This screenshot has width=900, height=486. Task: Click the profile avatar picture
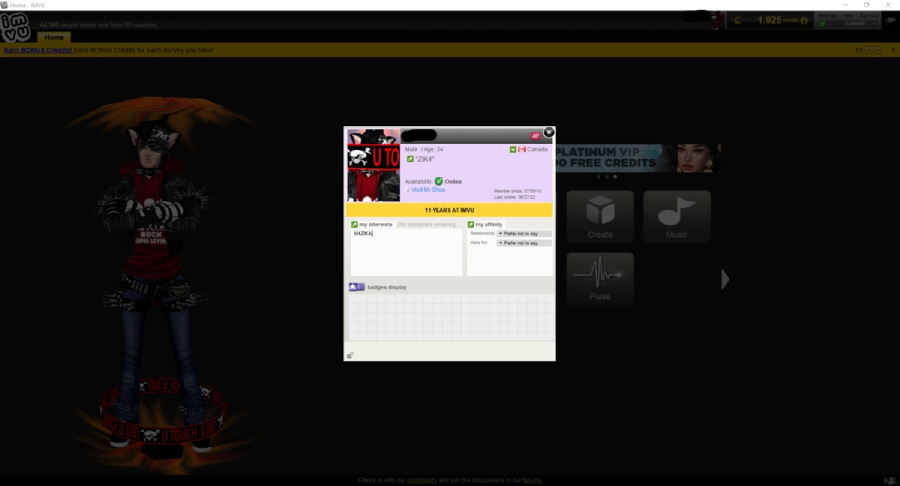point(374,165)
